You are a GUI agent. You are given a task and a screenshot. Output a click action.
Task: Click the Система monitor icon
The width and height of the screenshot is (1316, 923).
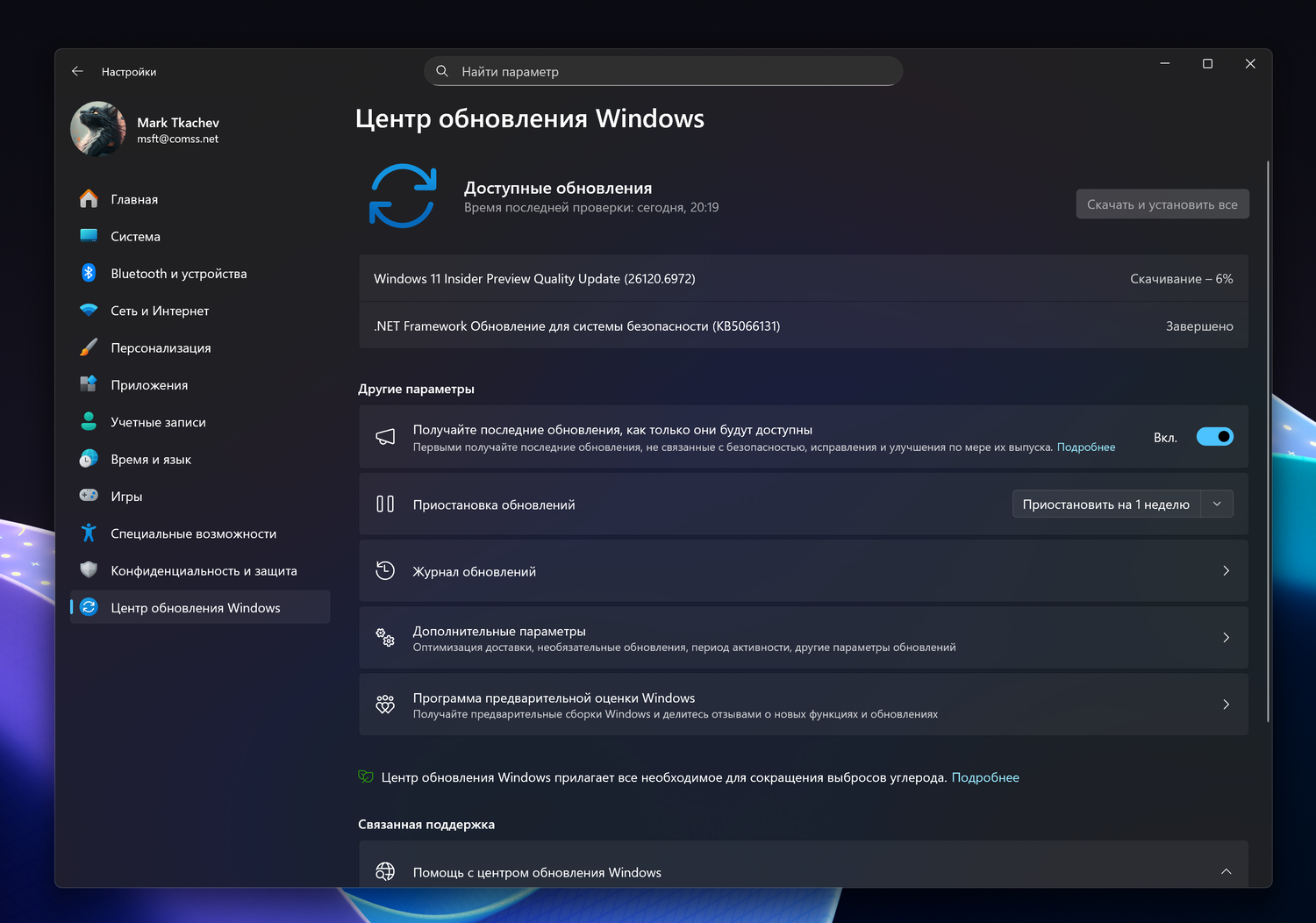(x=89, y=236)
